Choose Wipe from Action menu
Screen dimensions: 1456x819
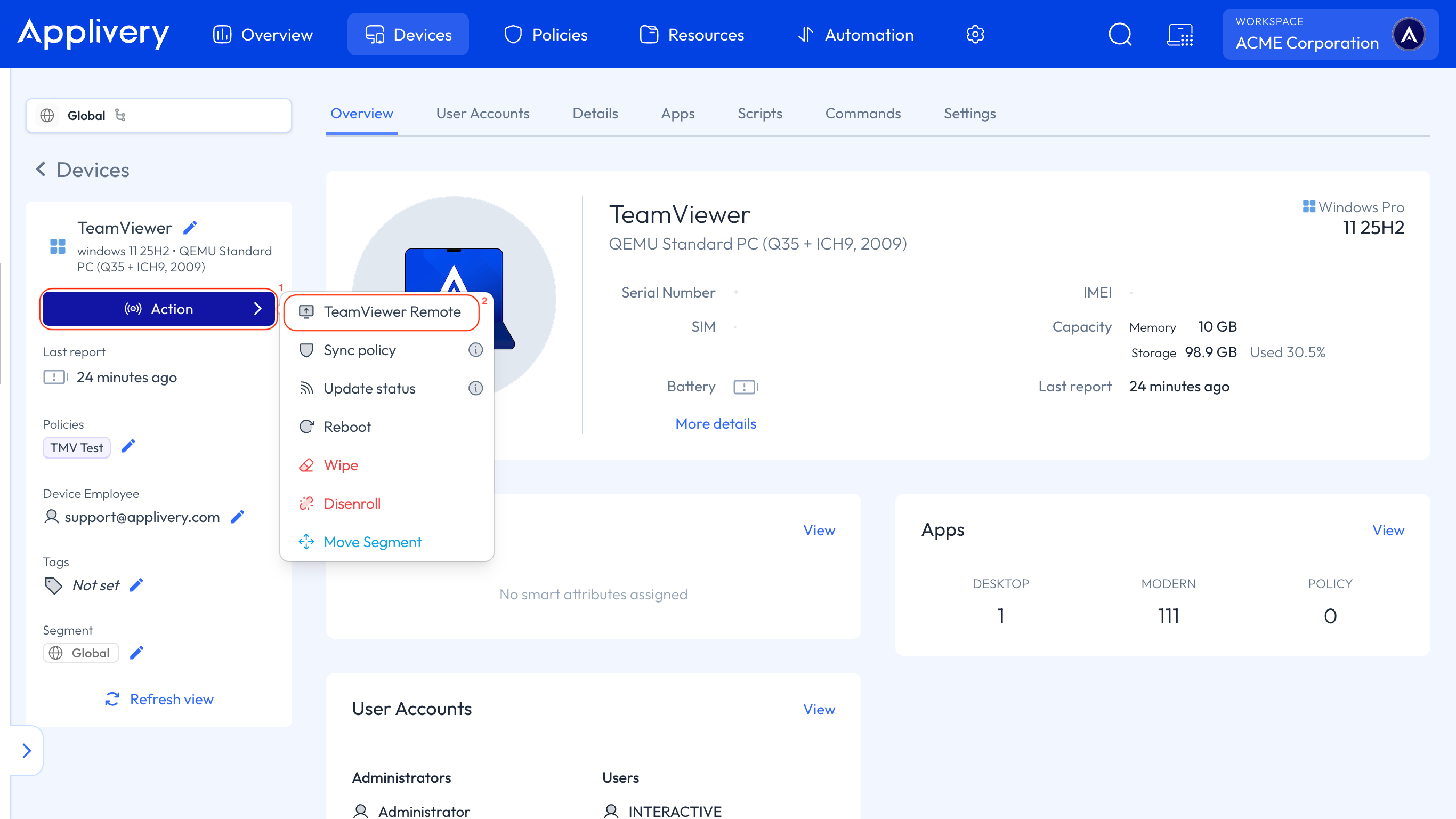[387, 465]
